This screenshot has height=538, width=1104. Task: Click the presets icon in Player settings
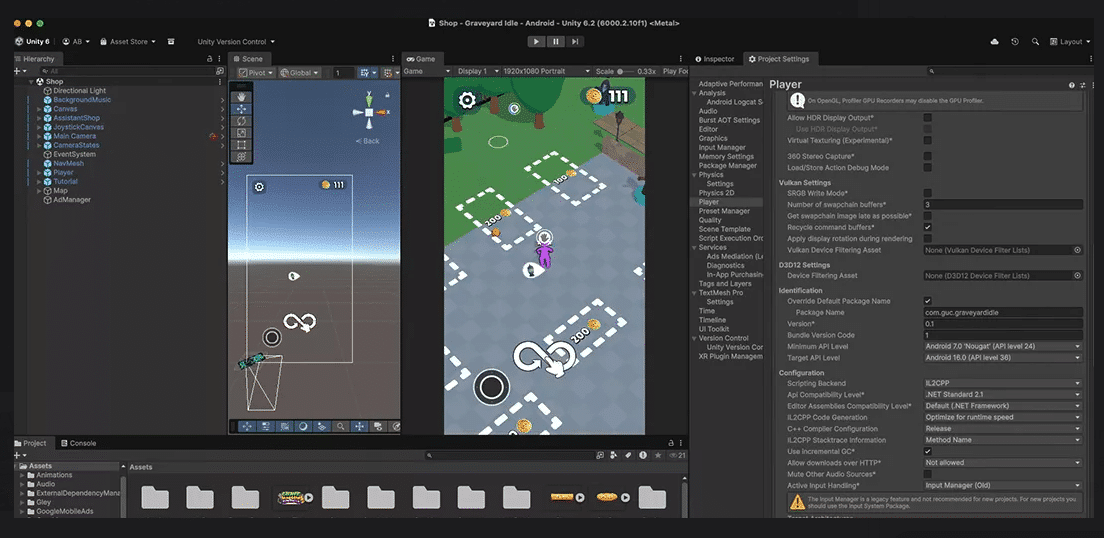[x=1084, y=85]
